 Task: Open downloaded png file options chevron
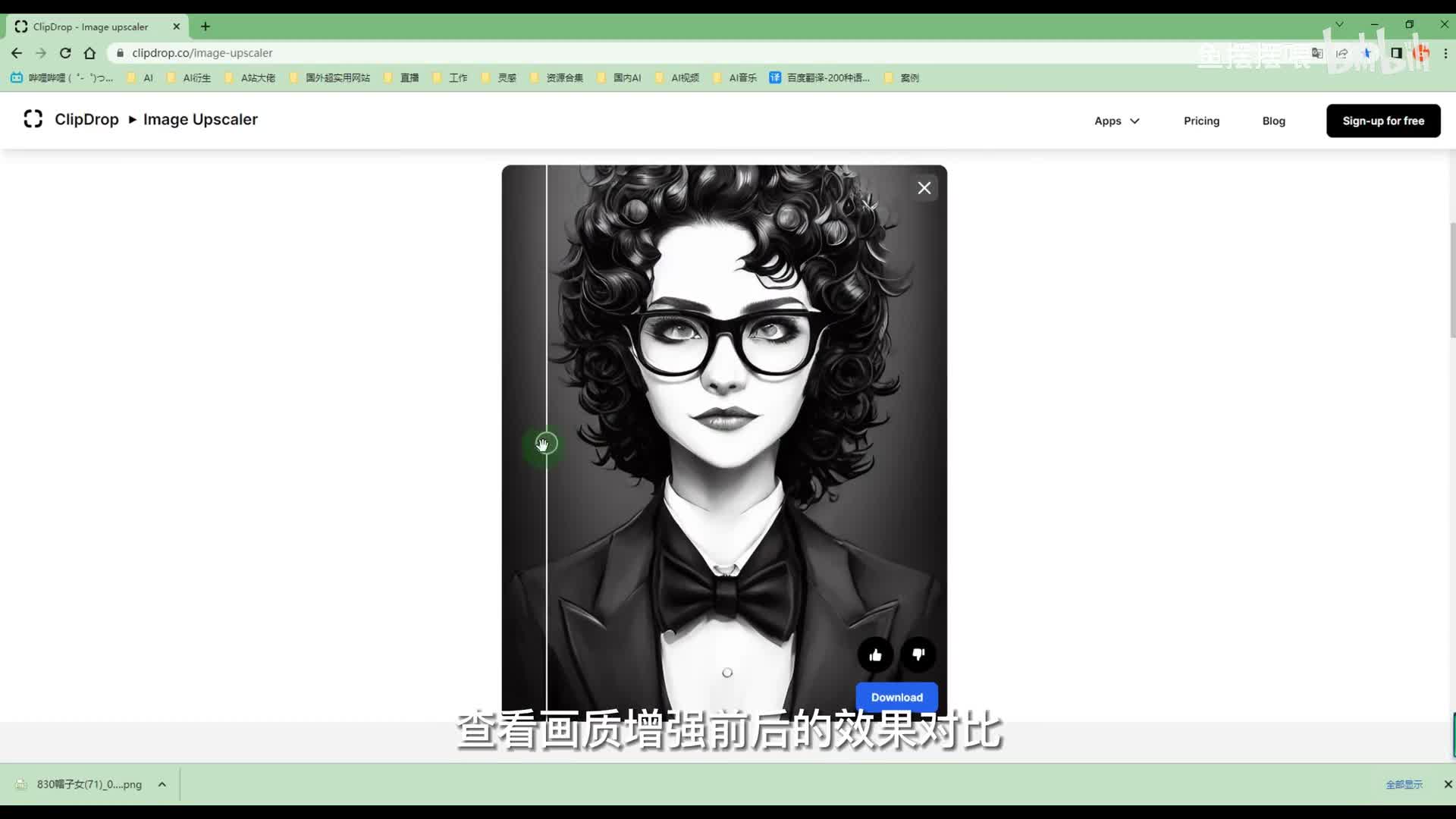click(162, 784)
